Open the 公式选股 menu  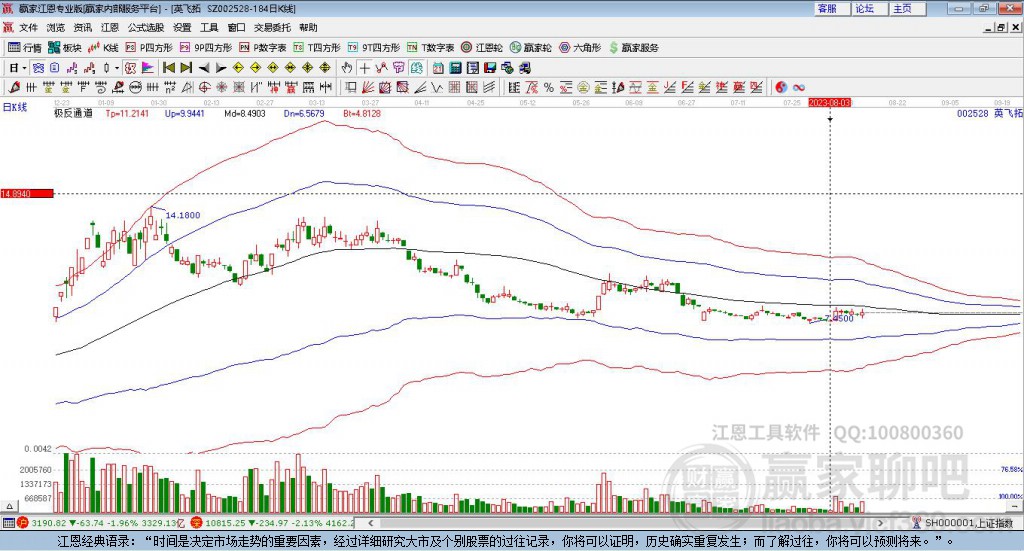tap(146, 27)
